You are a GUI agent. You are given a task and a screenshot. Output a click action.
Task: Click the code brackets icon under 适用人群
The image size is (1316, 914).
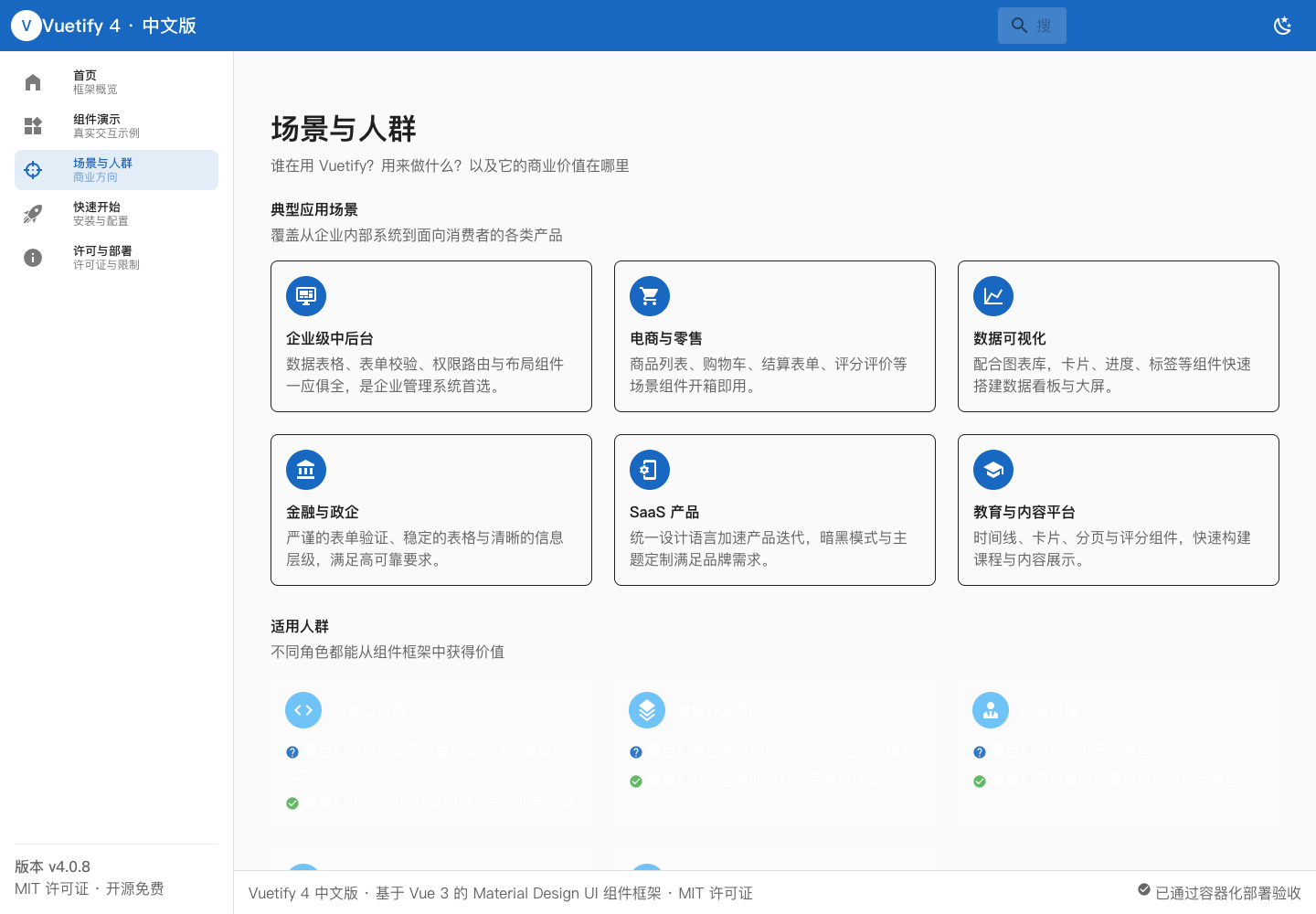click(x=303, y=710)
